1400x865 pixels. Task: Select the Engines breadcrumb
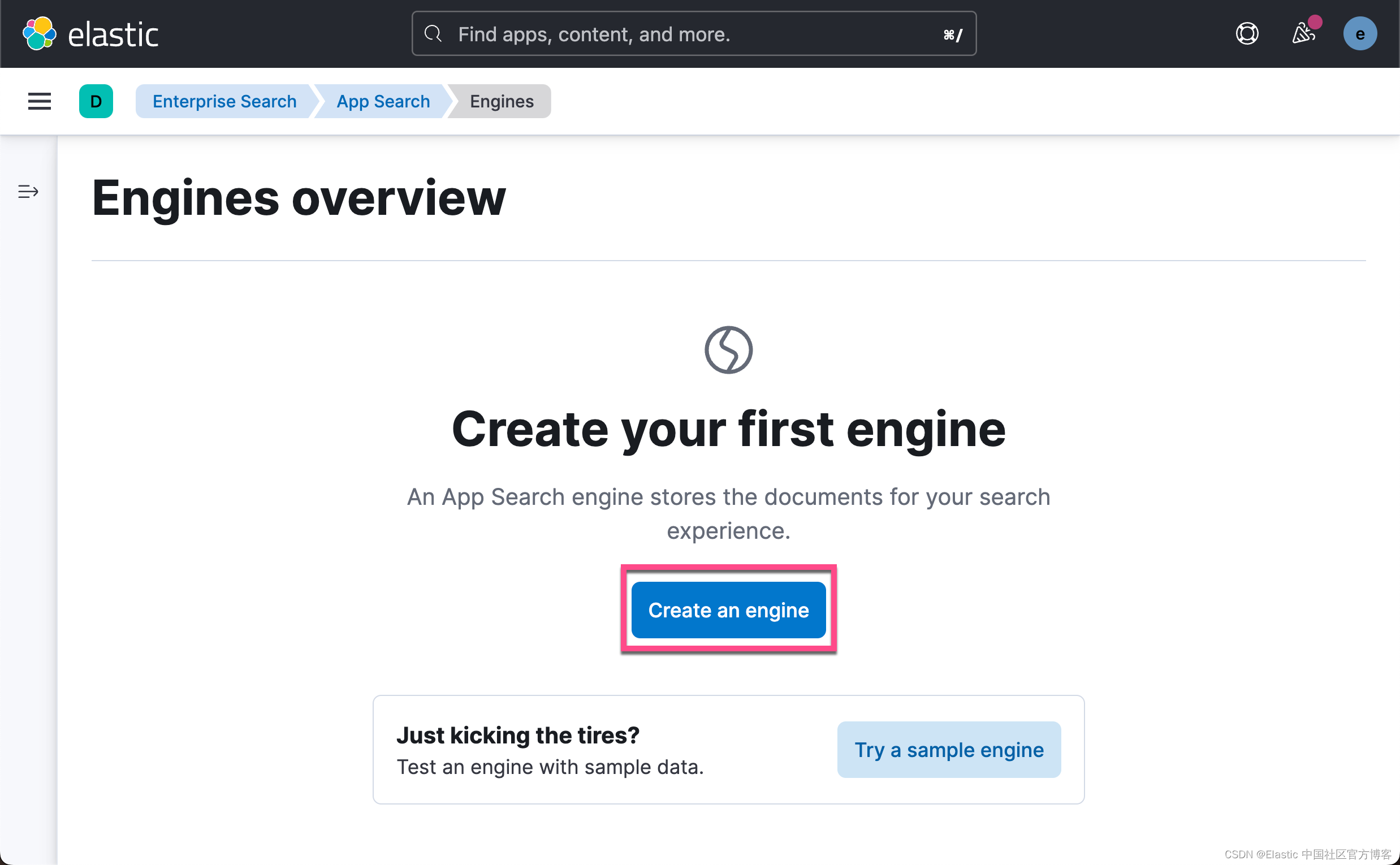click(501, 101)
